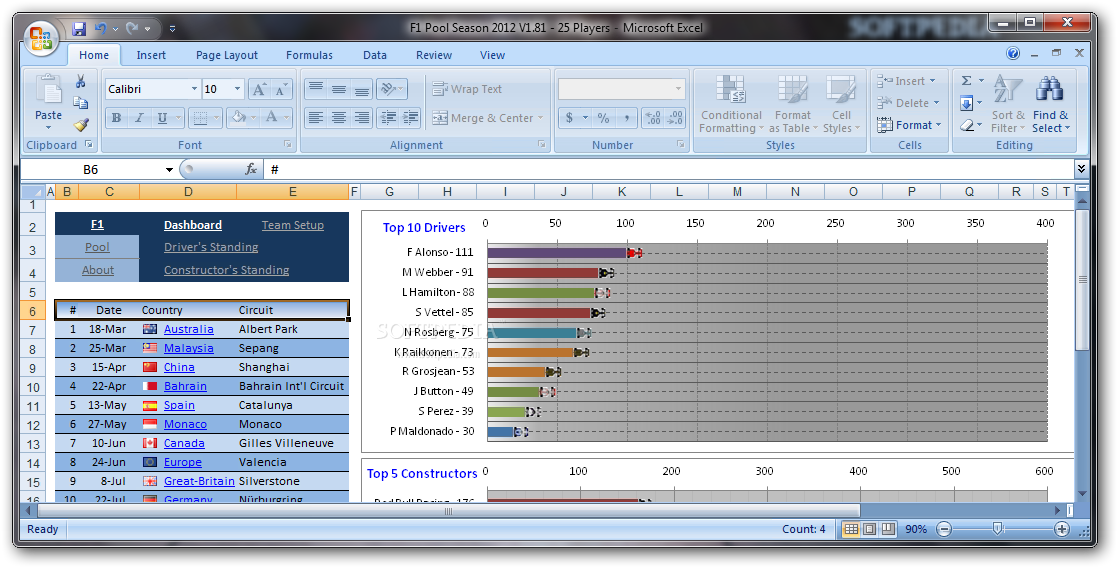Open the Insert ribbon tab
Image resolution: width=1118 pixels, height=568 pixels.
pyautogui.click(x=151, y=55)
